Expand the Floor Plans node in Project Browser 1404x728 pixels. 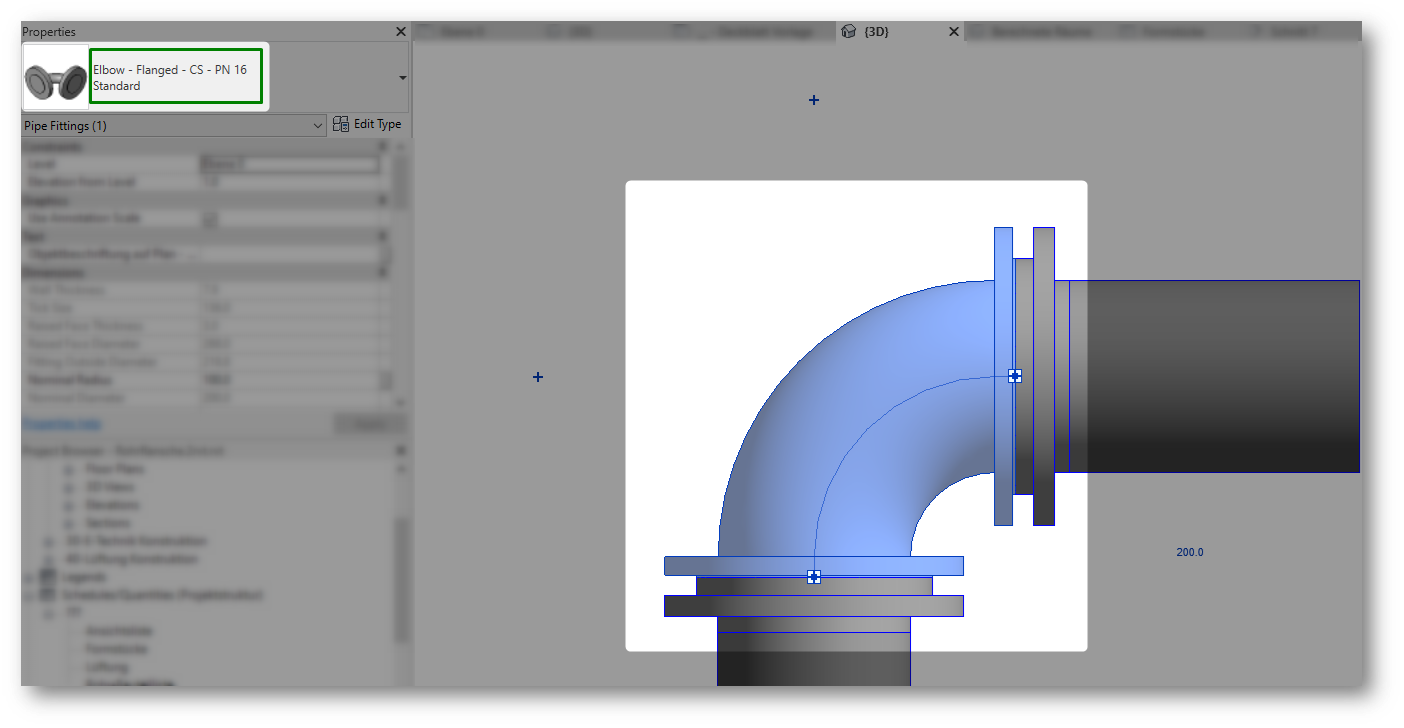coord(66,468)
